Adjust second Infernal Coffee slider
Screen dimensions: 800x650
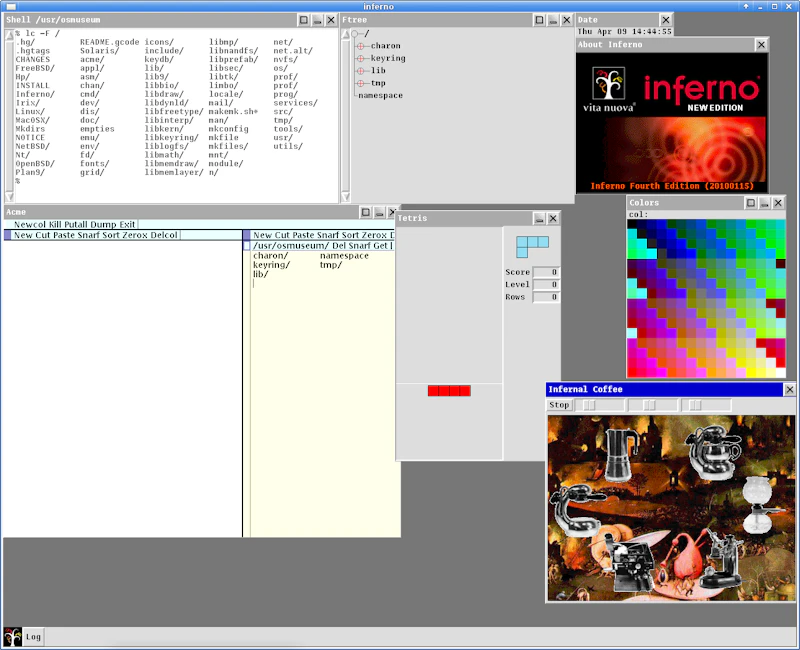[x=649, y=405]
